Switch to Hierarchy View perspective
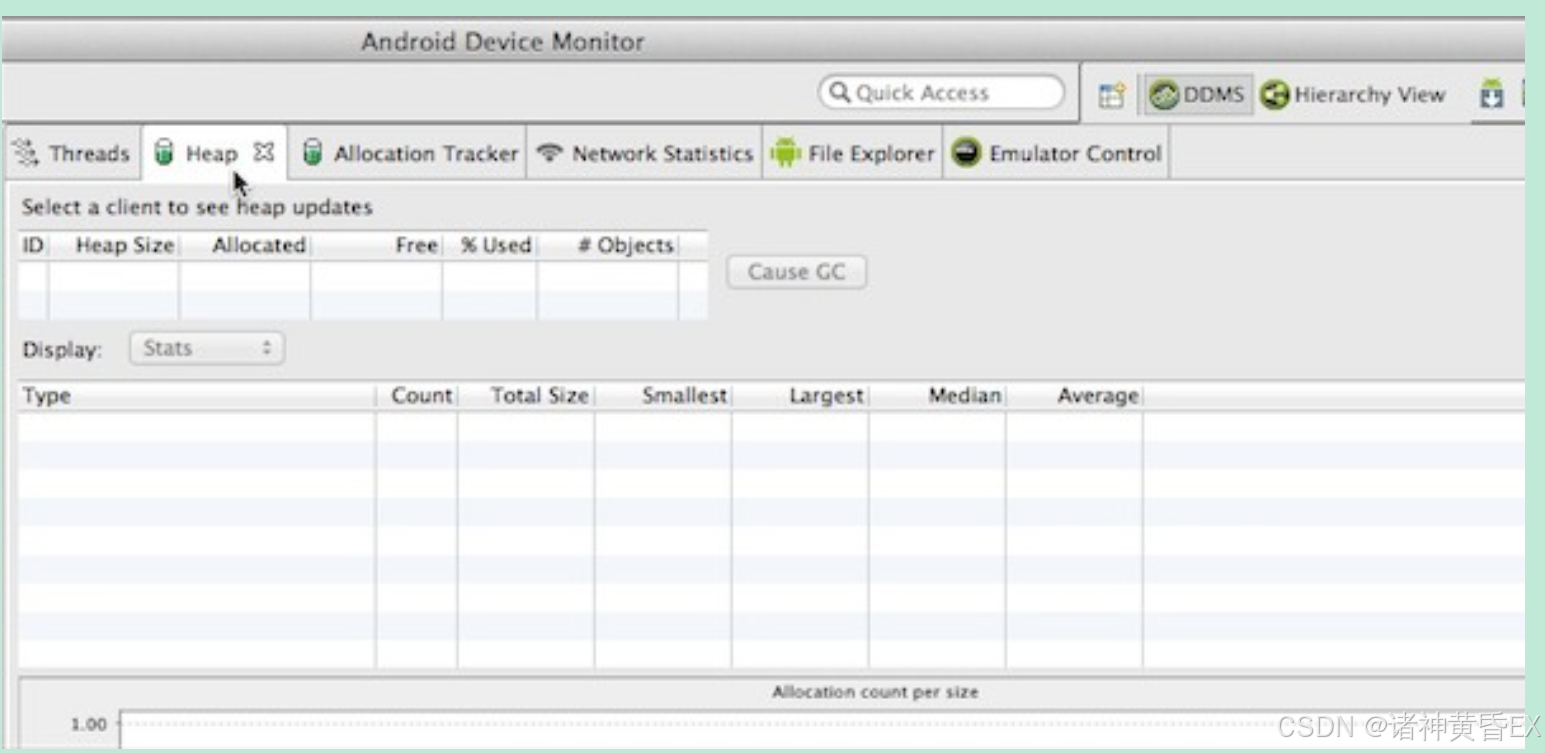 tap(1352, 95)
